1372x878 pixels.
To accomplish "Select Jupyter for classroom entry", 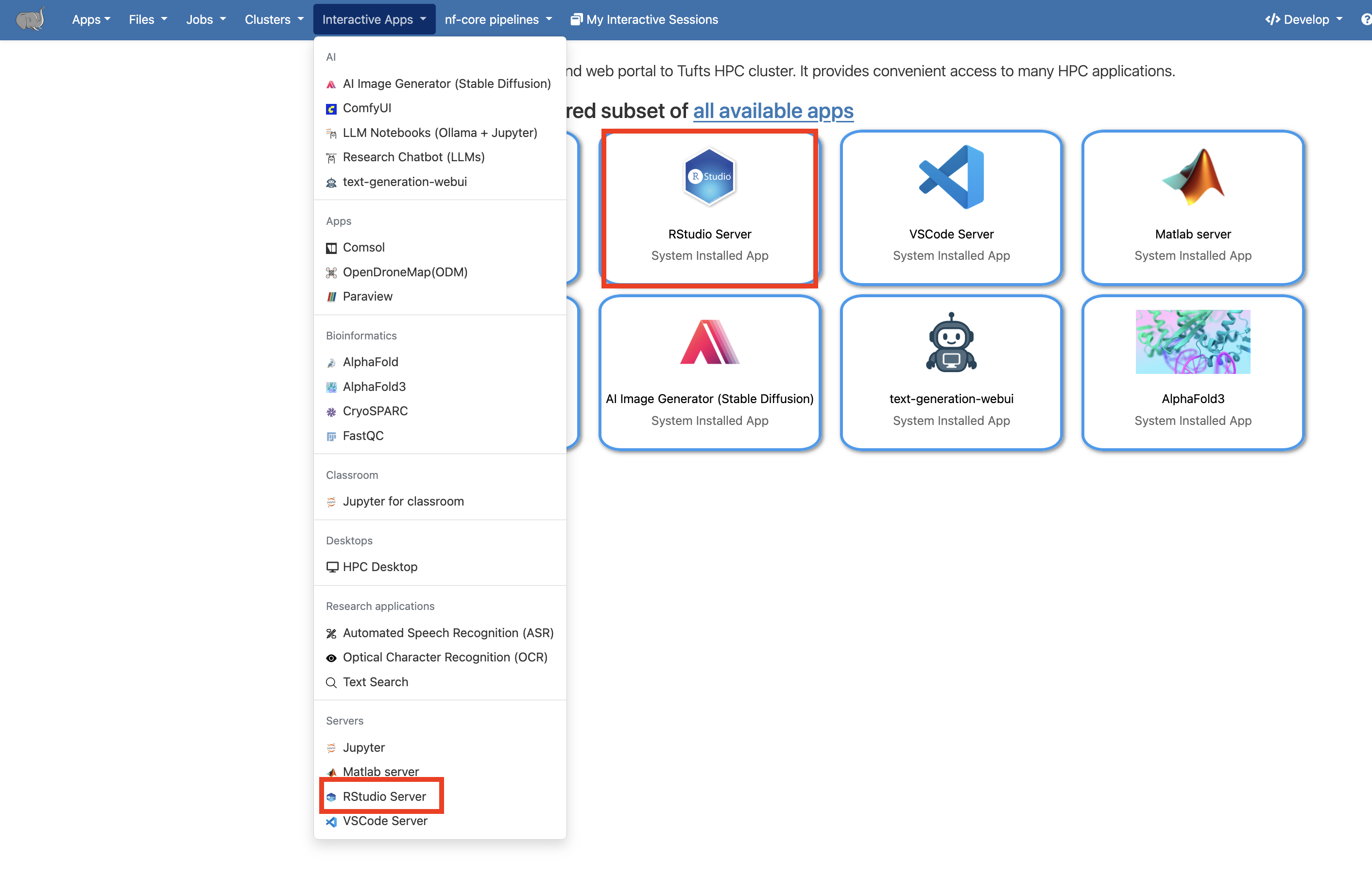I will tap(403, 501).
